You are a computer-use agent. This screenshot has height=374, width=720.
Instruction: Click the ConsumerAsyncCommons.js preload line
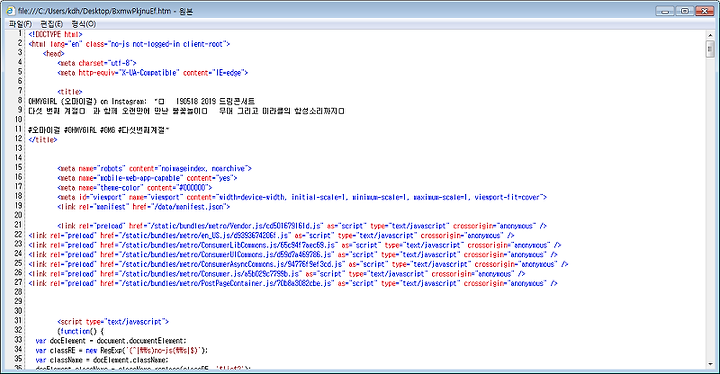298,265
